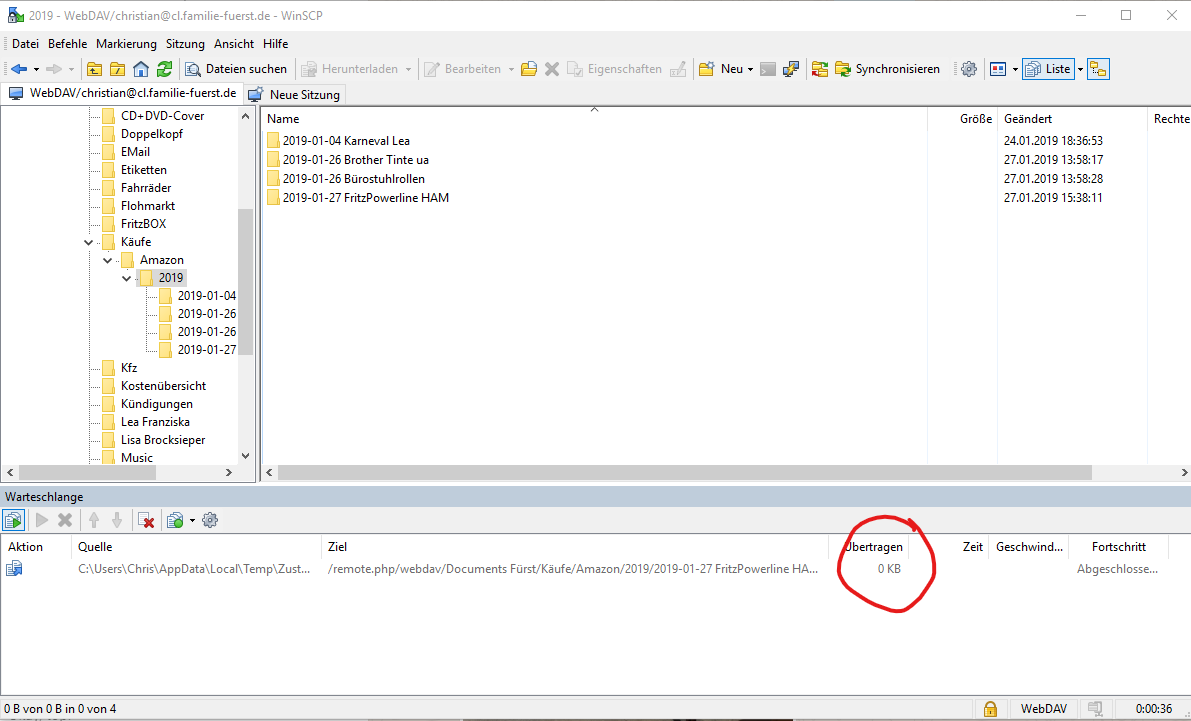Click the WebDAV indicator in the status bar
The image size is (1191, 721).
[x=1042, y=708]
